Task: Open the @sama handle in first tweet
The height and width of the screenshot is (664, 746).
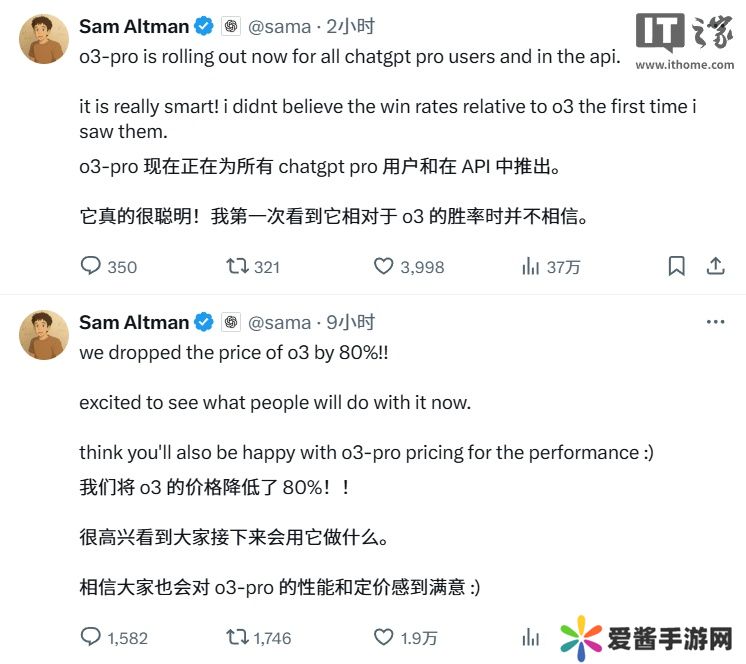Action: pyautogui.click(x=279, y=26)
